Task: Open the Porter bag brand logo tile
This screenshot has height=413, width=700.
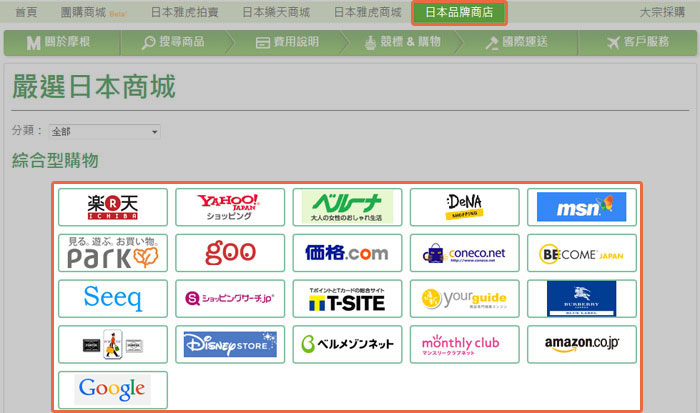Action: coord(113,344)
